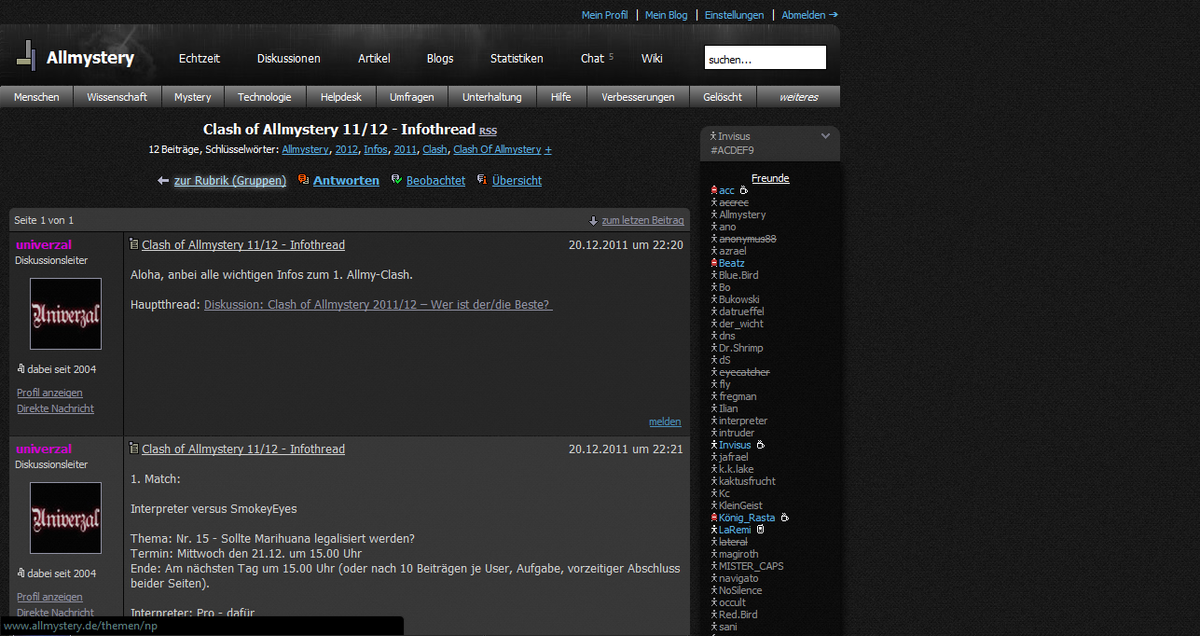The width and height of the screenshot is (1200, 636).
Task: Click 'melden' to report the first post
Action: 664,422
